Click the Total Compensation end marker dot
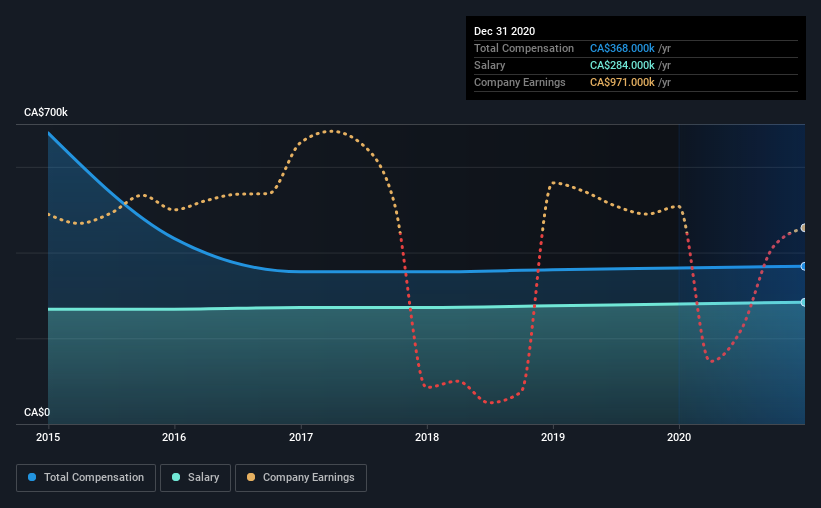Screen dimensions: 821x508 (x=803, y=267)
